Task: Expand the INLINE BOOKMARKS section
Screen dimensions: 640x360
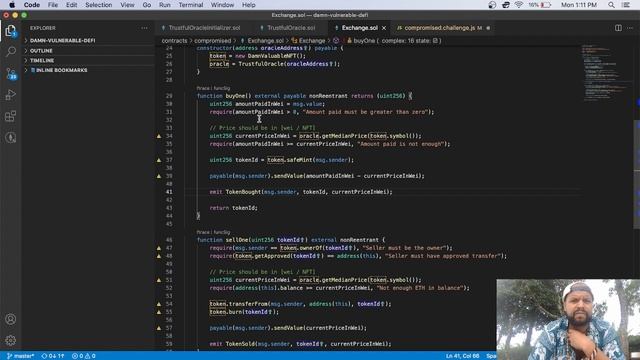Action: [61, 70]
